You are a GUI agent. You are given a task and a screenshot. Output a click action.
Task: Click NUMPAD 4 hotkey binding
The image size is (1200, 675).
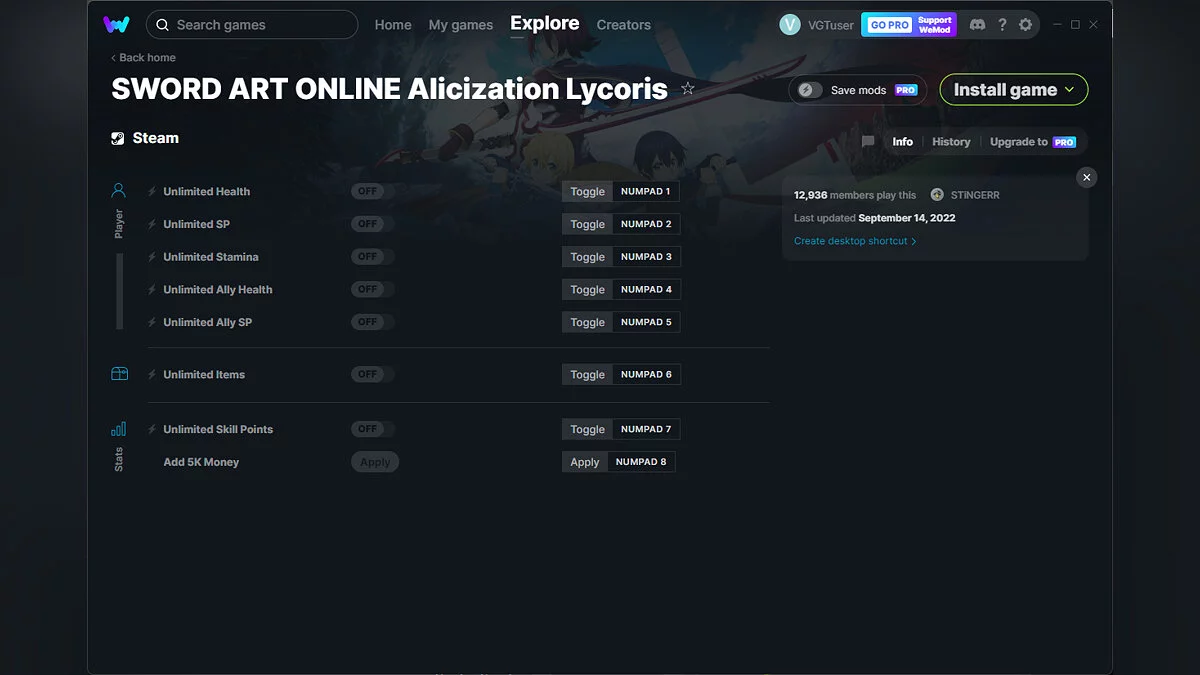point(646,289)
